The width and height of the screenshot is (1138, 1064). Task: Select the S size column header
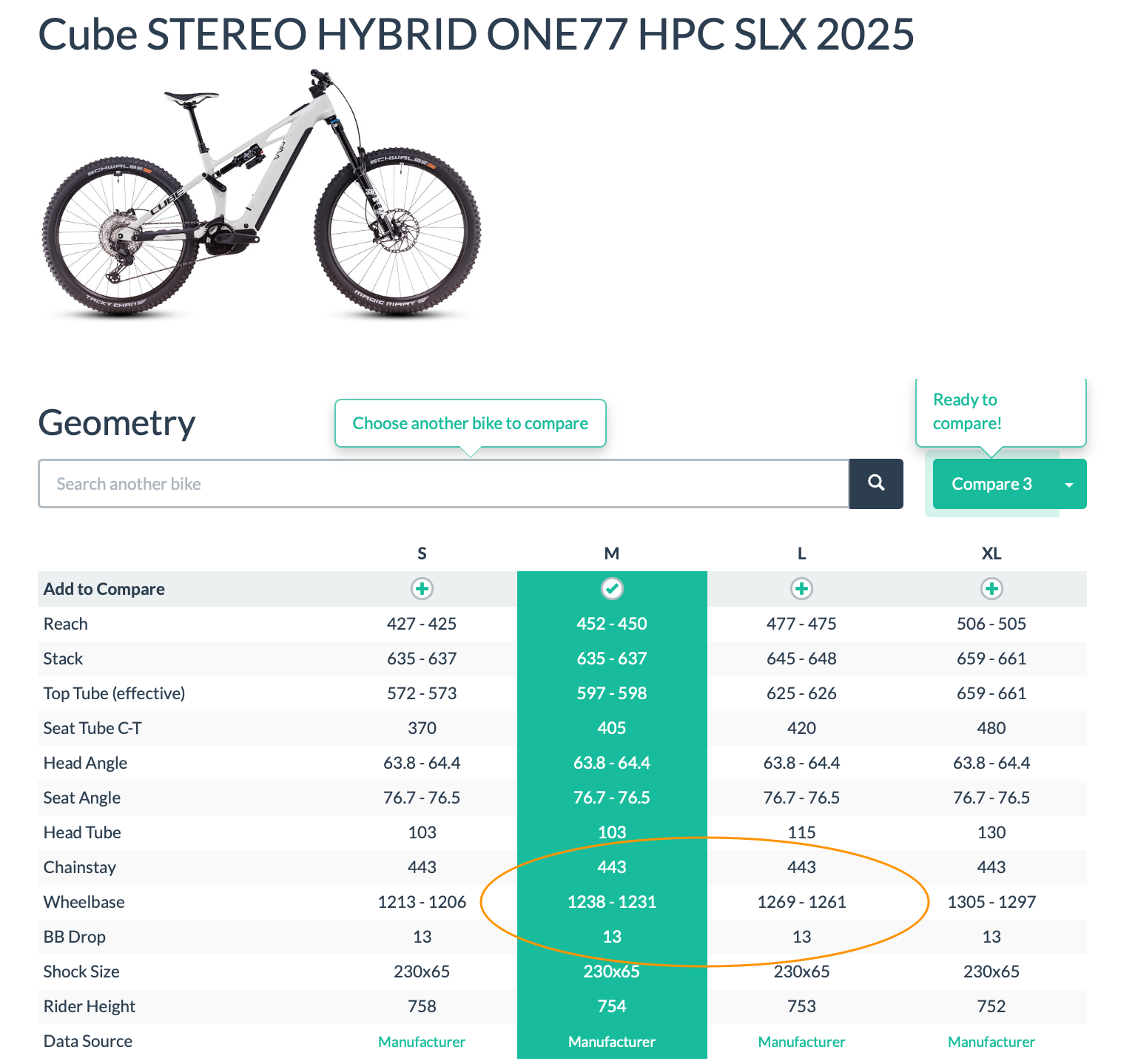[422, 553]
